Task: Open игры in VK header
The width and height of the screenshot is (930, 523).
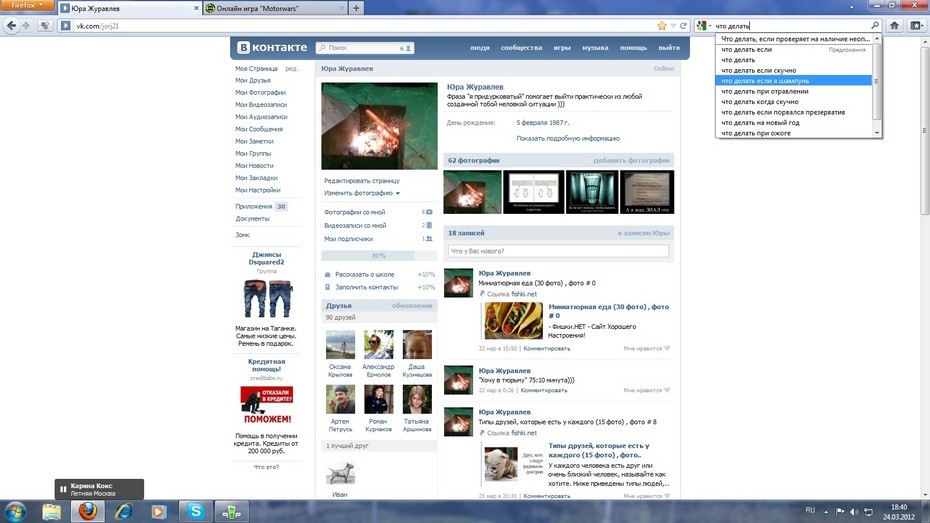Action: click(x=562, y=47)
